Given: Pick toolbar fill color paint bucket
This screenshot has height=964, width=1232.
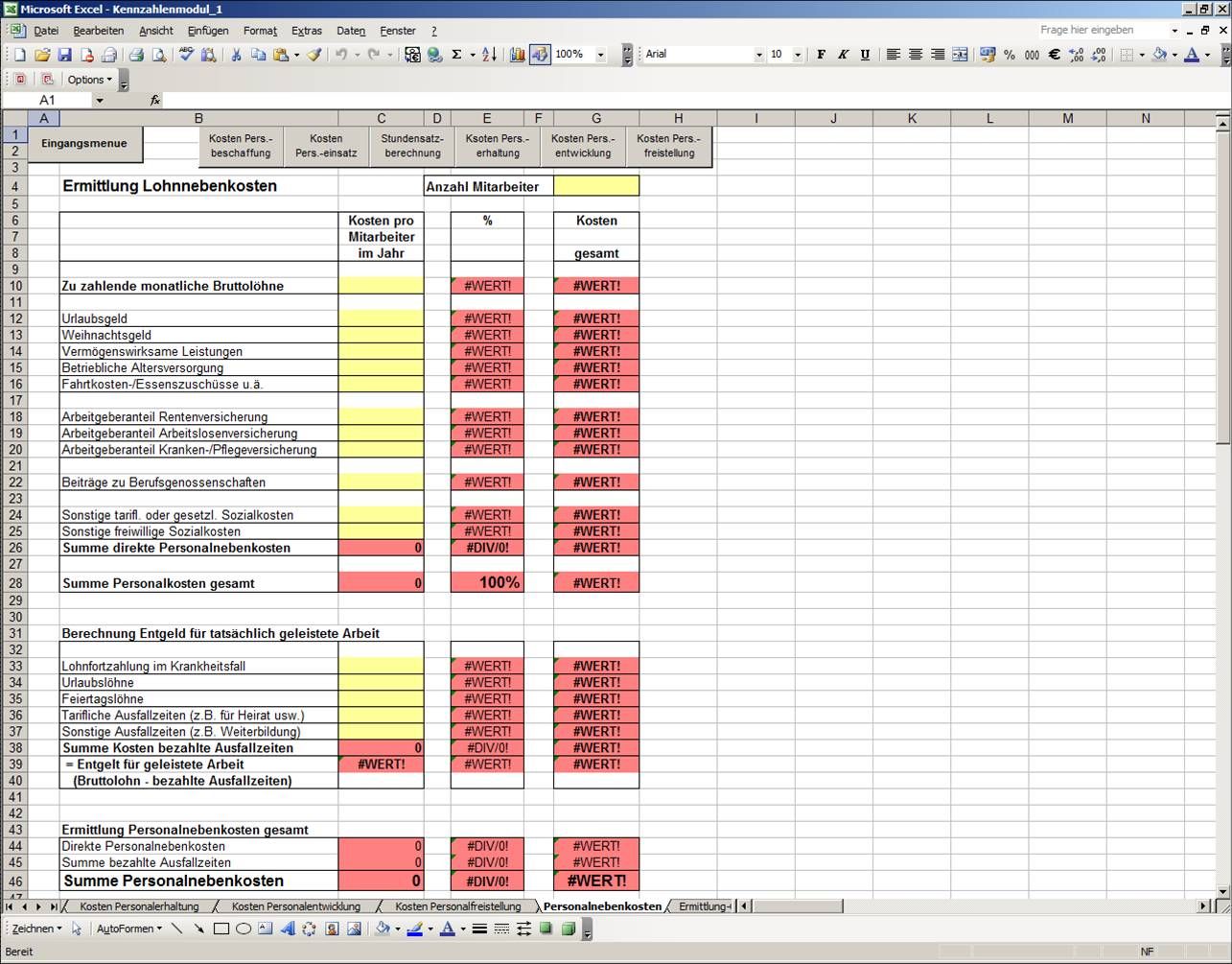Looking at the screenshot, I should pyautogui.click(x=1159, y=55).
